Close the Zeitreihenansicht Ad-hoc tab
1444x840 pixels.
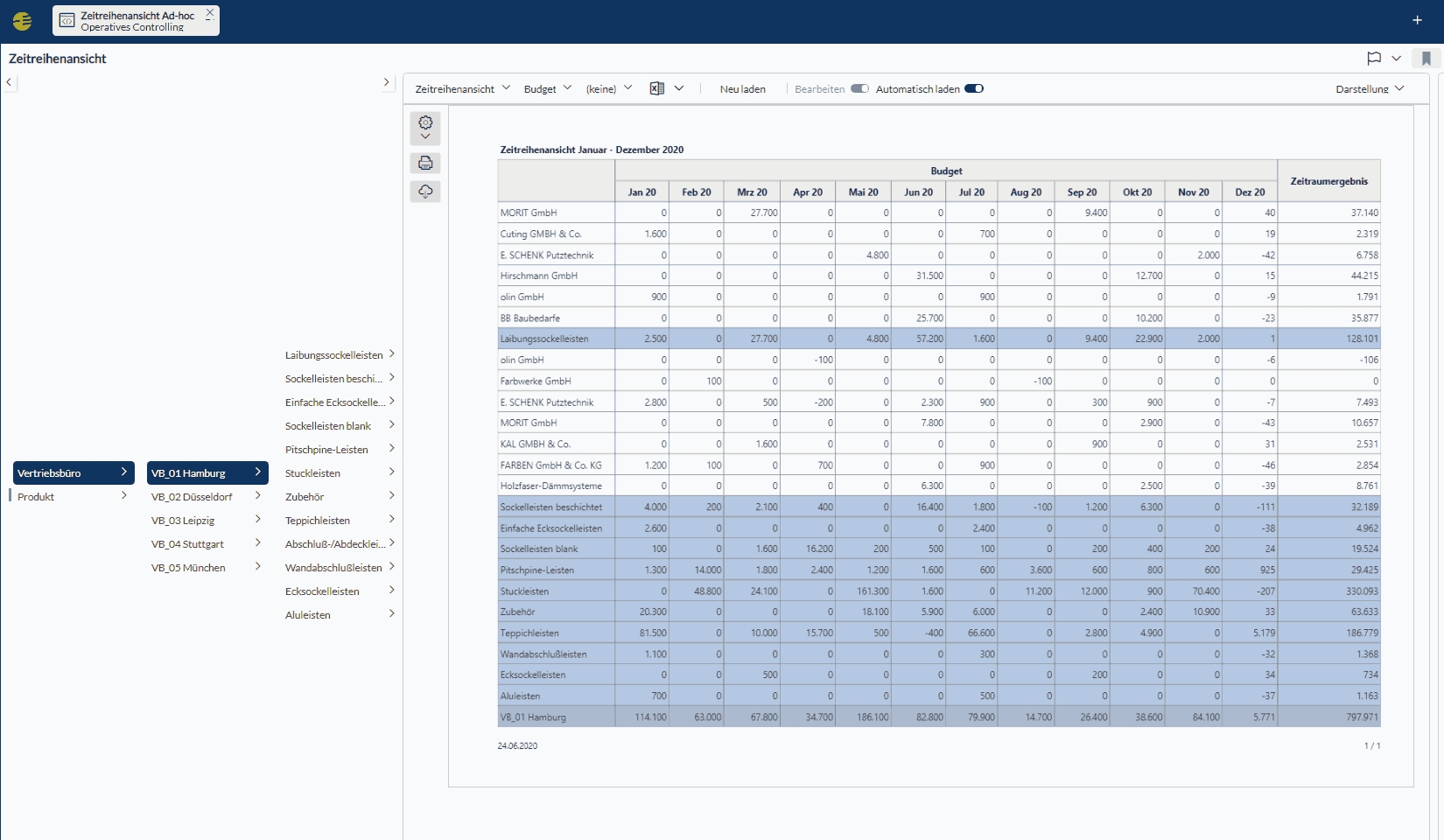(x=209, y=14)
